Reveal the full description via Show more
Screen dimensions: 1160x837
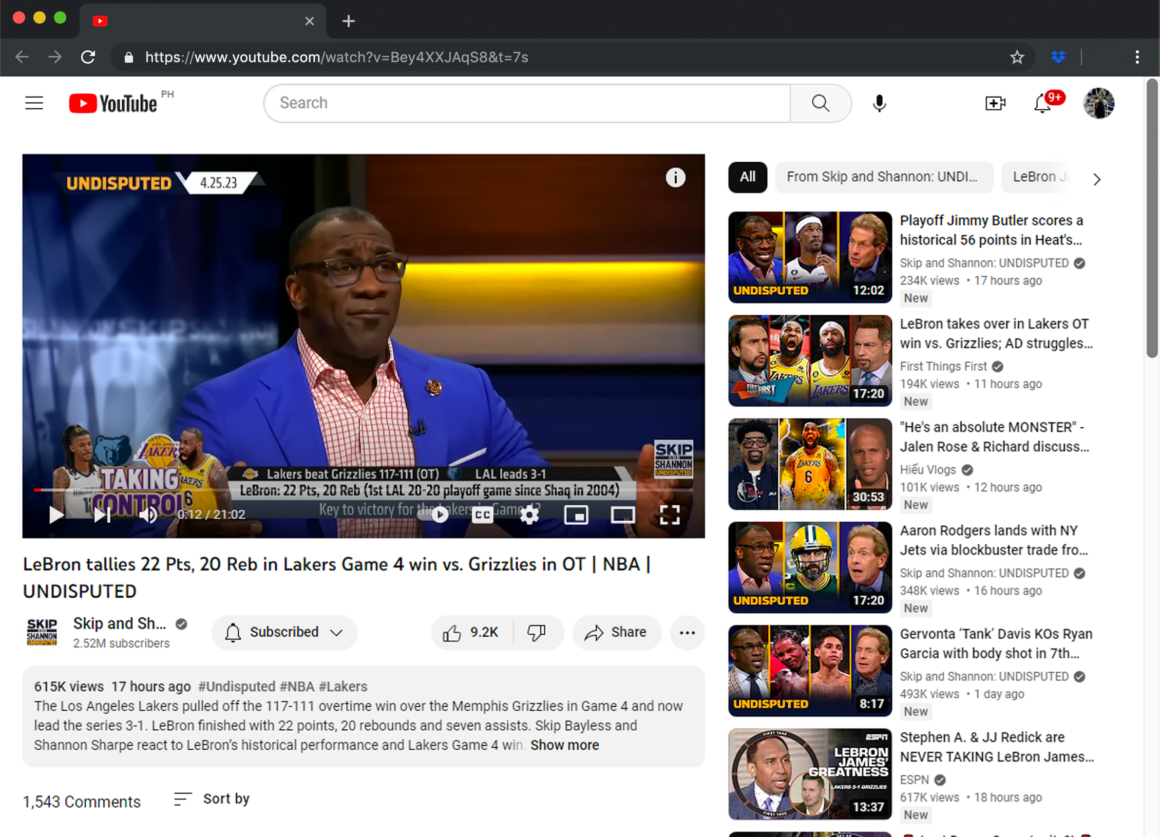564,745
